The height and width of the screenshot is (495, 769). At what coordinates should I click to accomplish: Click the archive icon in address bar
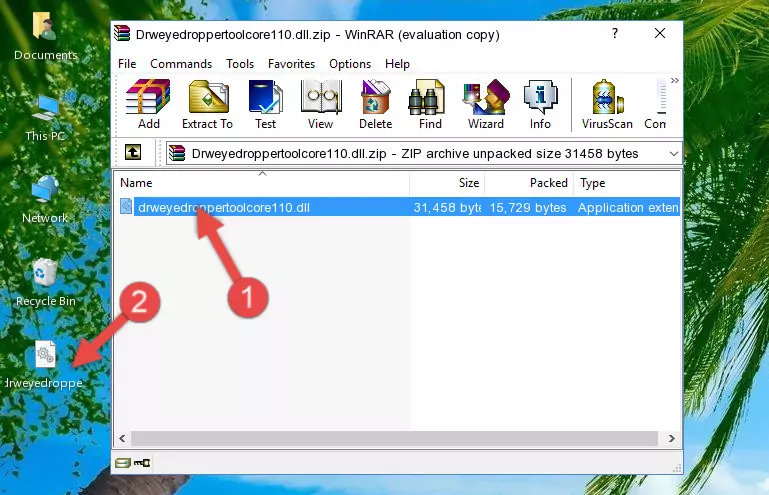(177, 154)
